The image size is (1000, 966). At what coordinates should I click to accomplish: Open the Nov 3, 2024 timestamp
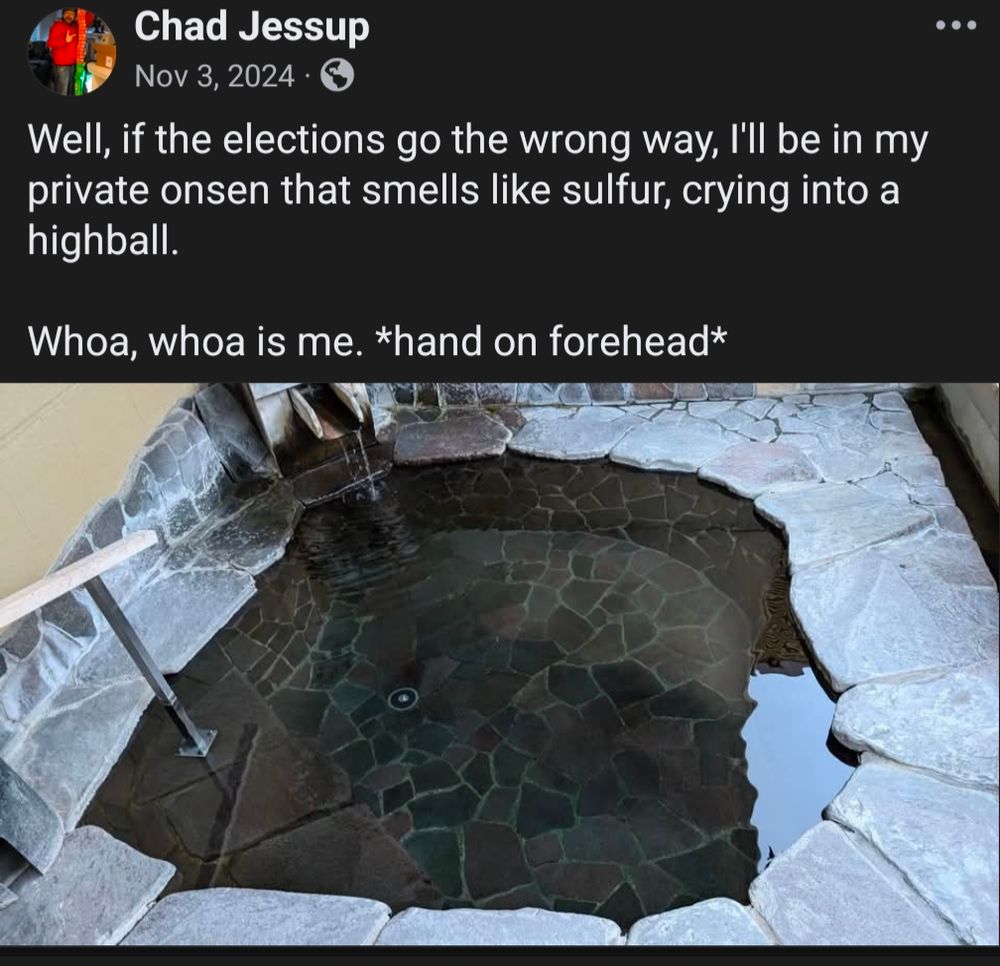(x=215, y=77)
